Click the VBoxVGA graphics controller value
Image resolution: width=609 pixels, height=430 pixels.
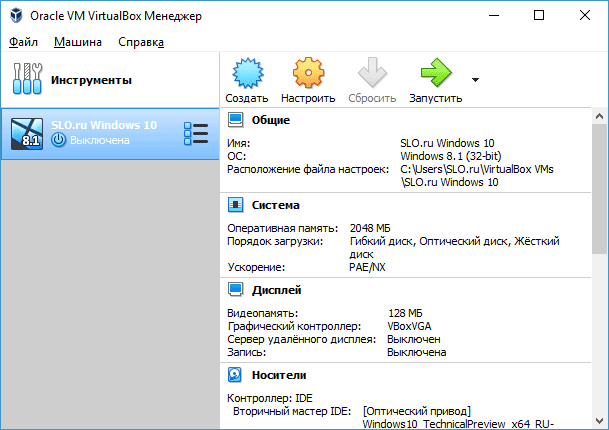409,326
